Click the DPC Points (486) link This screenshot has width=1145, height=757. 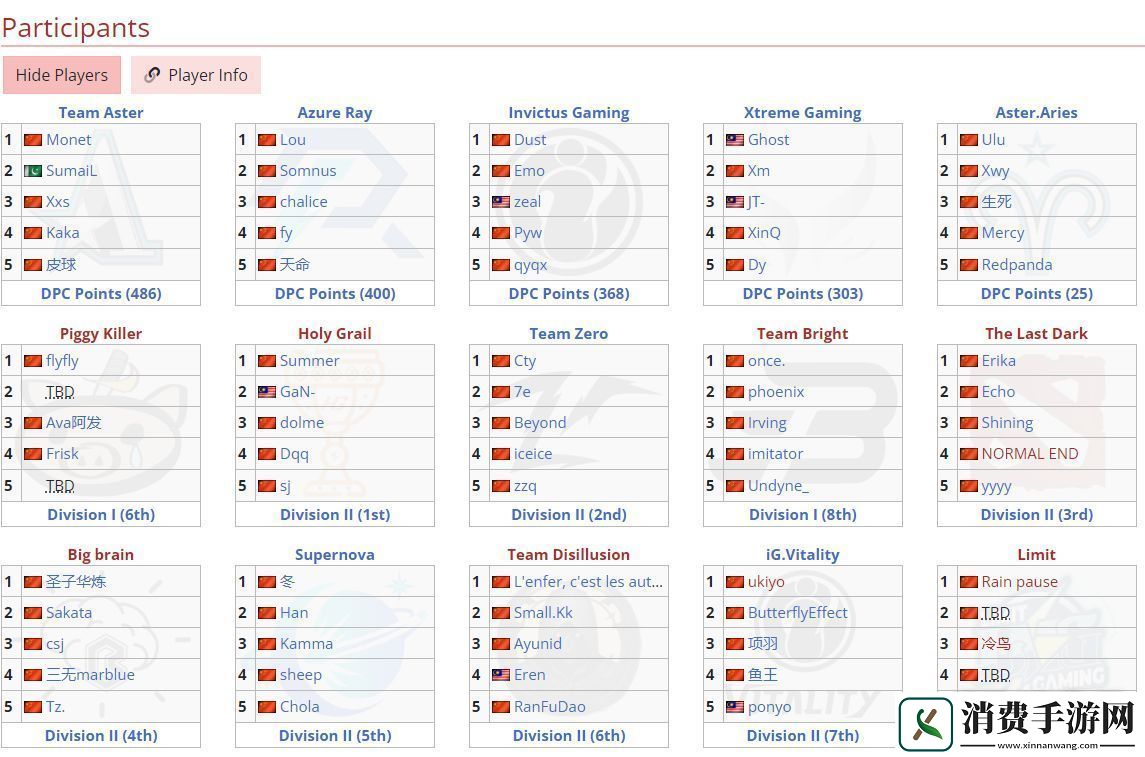coord(101,293)
